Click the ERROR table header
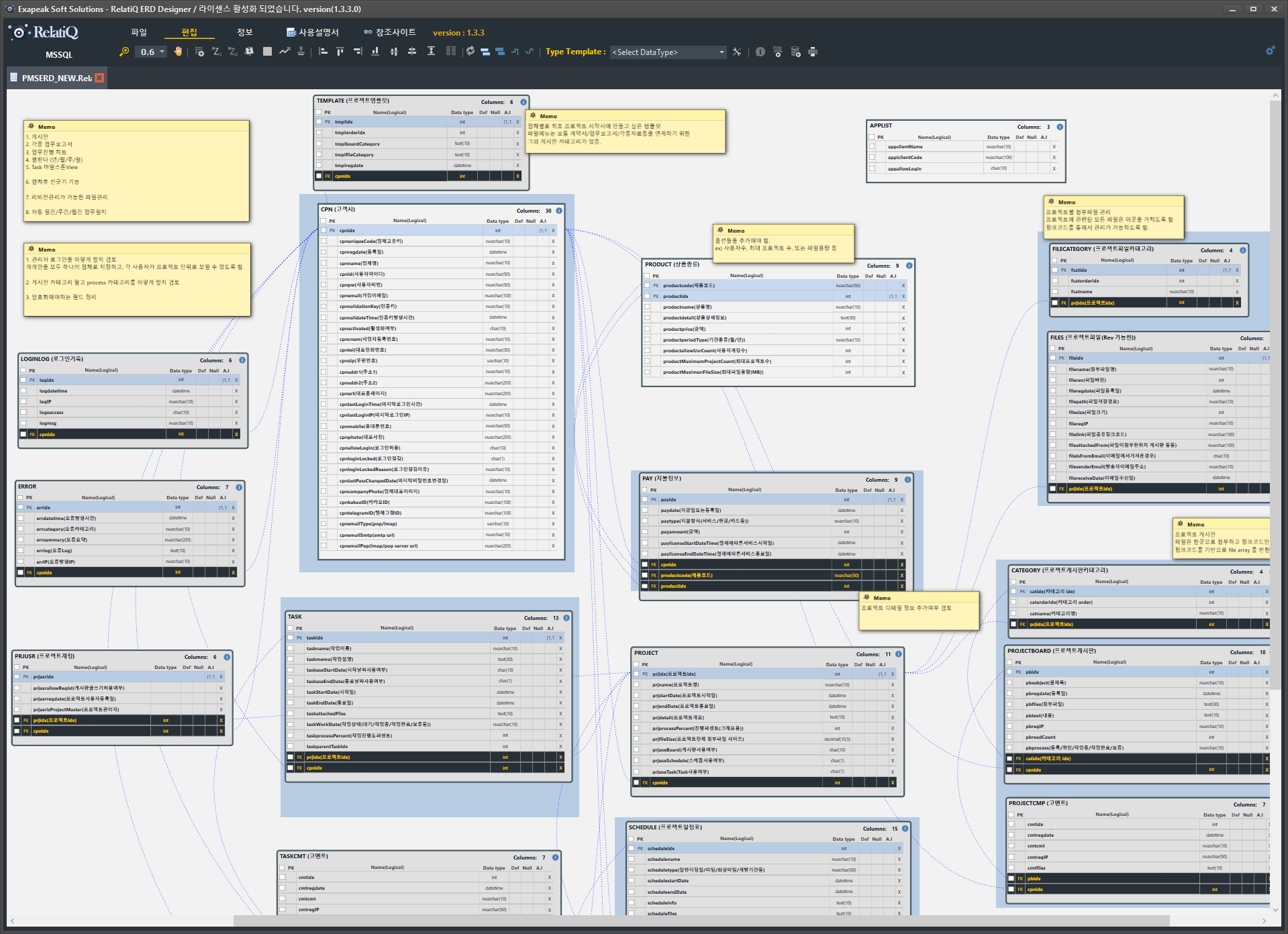Image resolution: width=1288 pixels, height=934 pixels. tap(130, 486)
